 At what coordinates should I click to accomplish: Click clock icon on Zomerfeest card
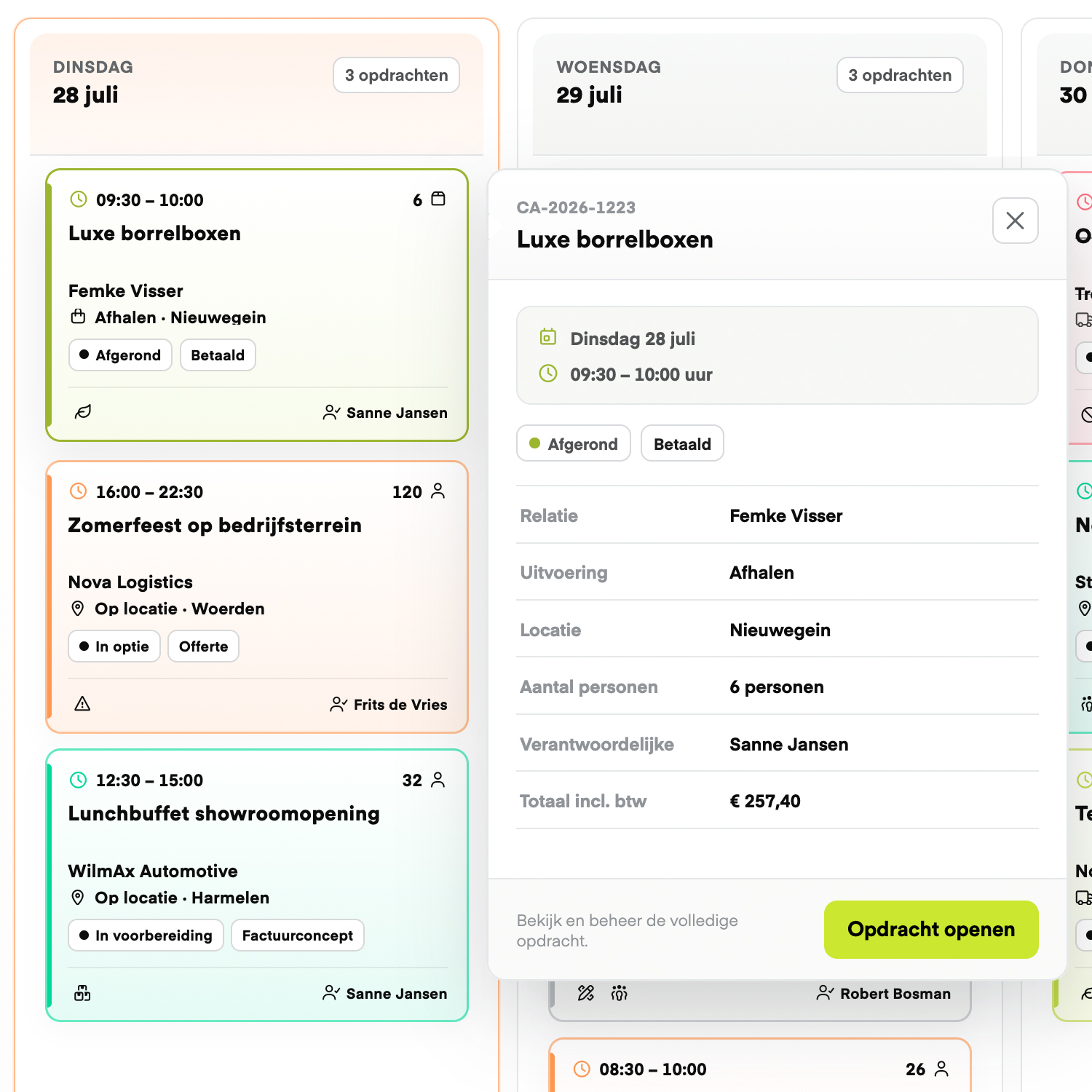(x=78, y=491)
